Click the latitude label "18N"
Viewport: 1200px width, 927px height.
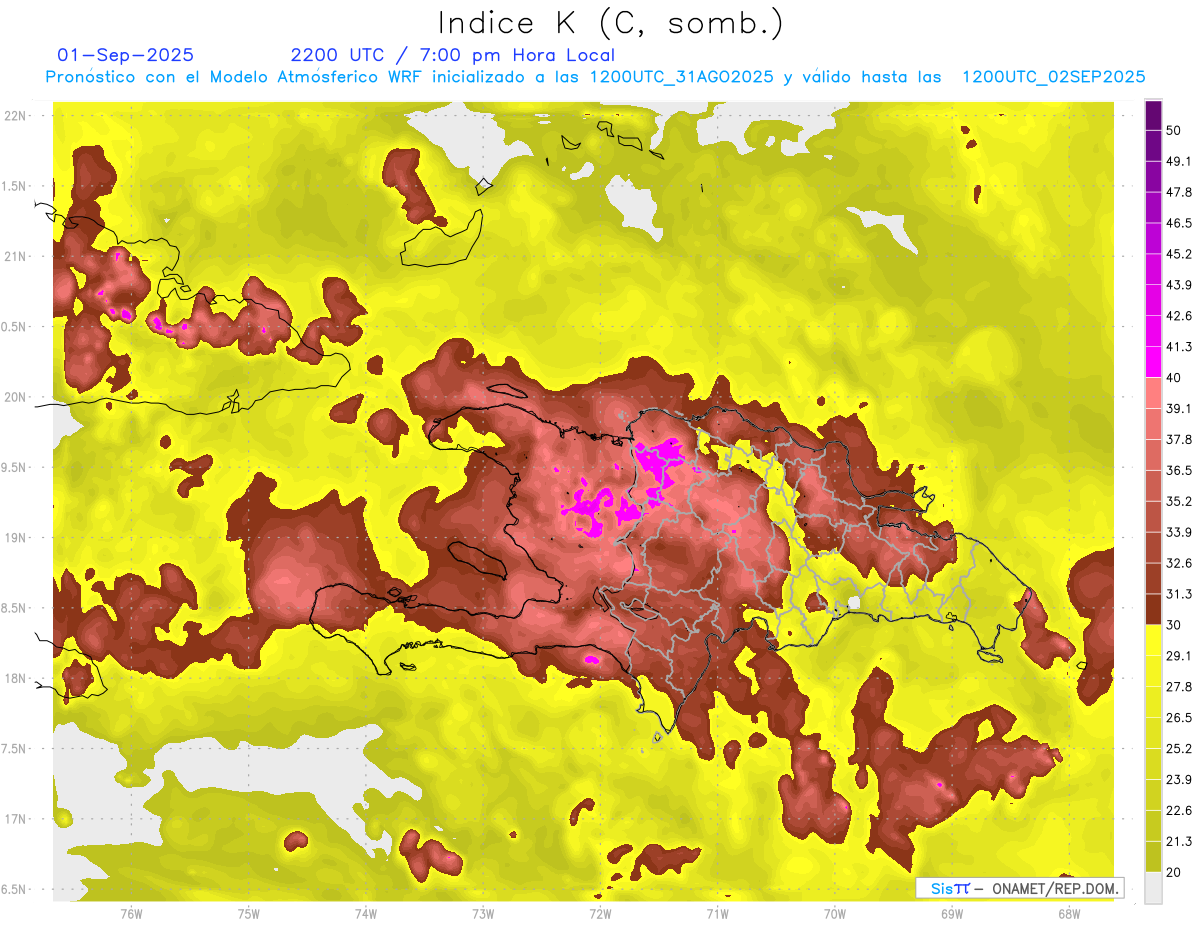[x=16, y=679]
